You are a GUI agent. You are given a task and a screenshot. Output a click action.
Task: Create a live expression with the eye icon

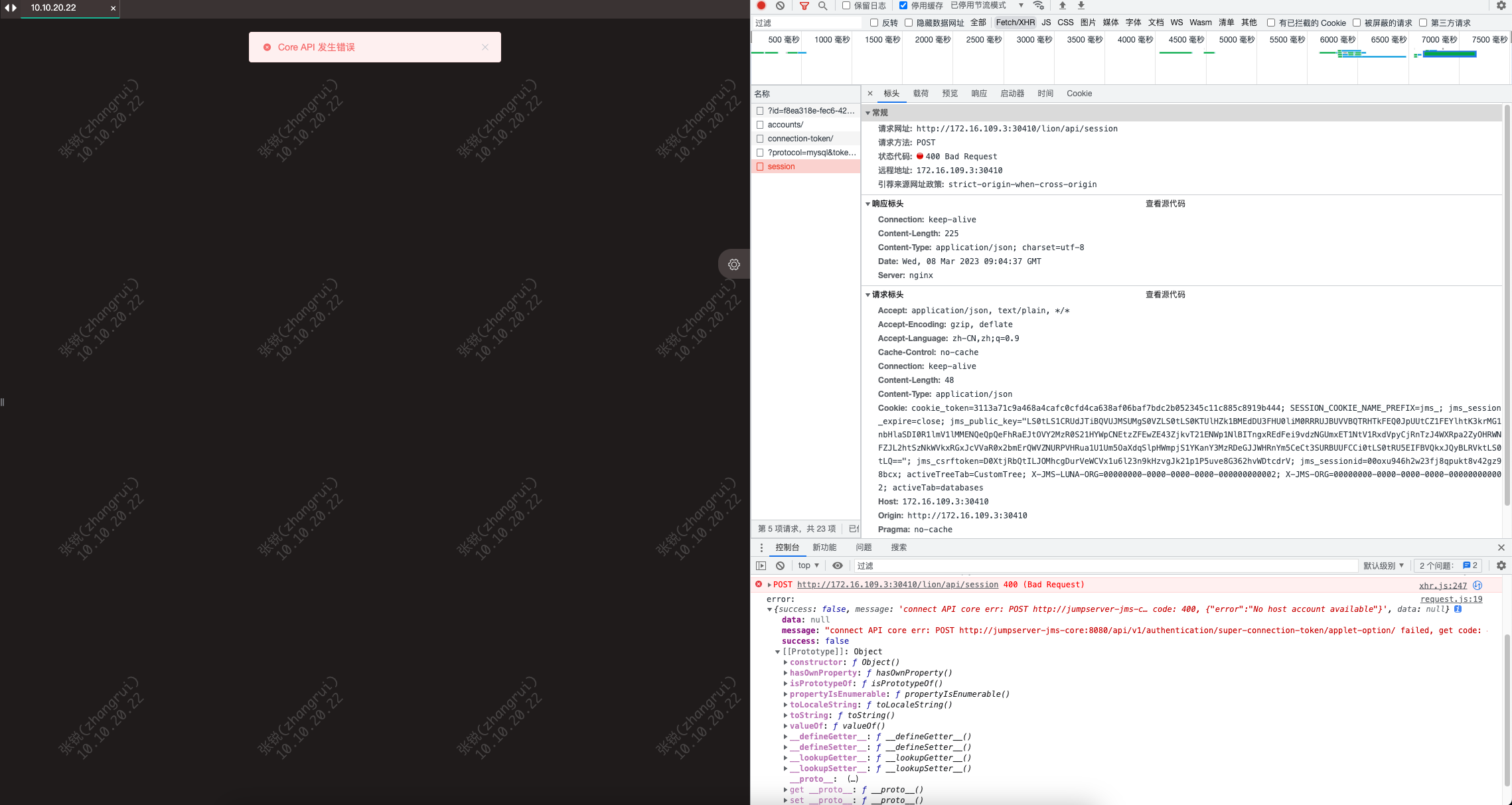click(837, 565)
